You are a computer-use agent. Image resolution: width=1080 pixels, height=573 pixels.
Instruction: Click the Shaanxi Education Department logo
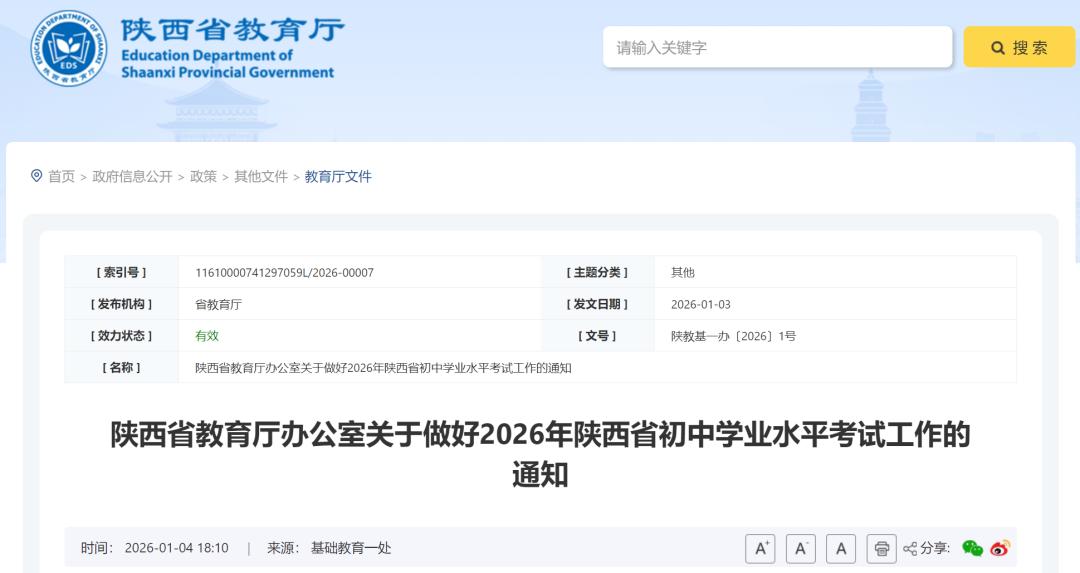pos(68,48)
